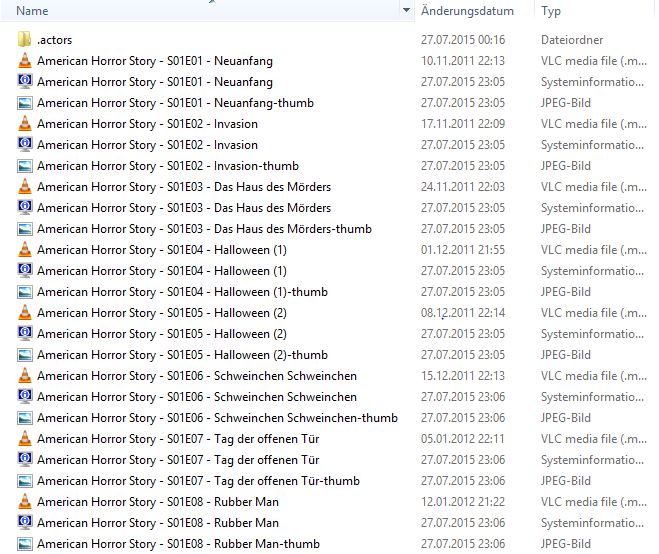Click JPEG icon for S01E07 Tag der offenen Tür-thumb
659x554 pixels.
coord(25,481)
